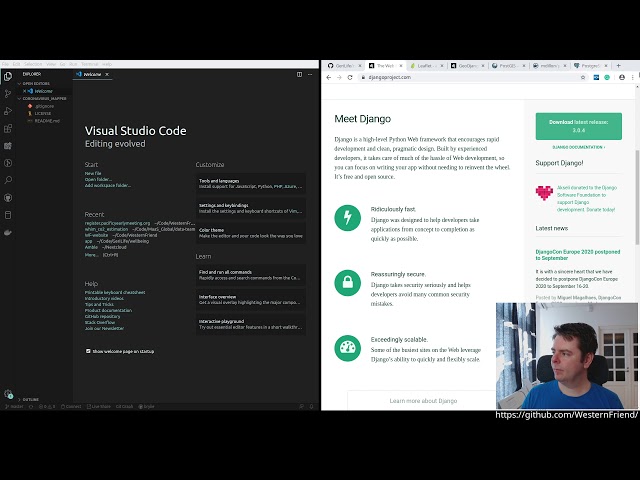Open the Source Control view in VS Code
The height and width of the screenshot is (480, 640).
click(x=8, y=94)
